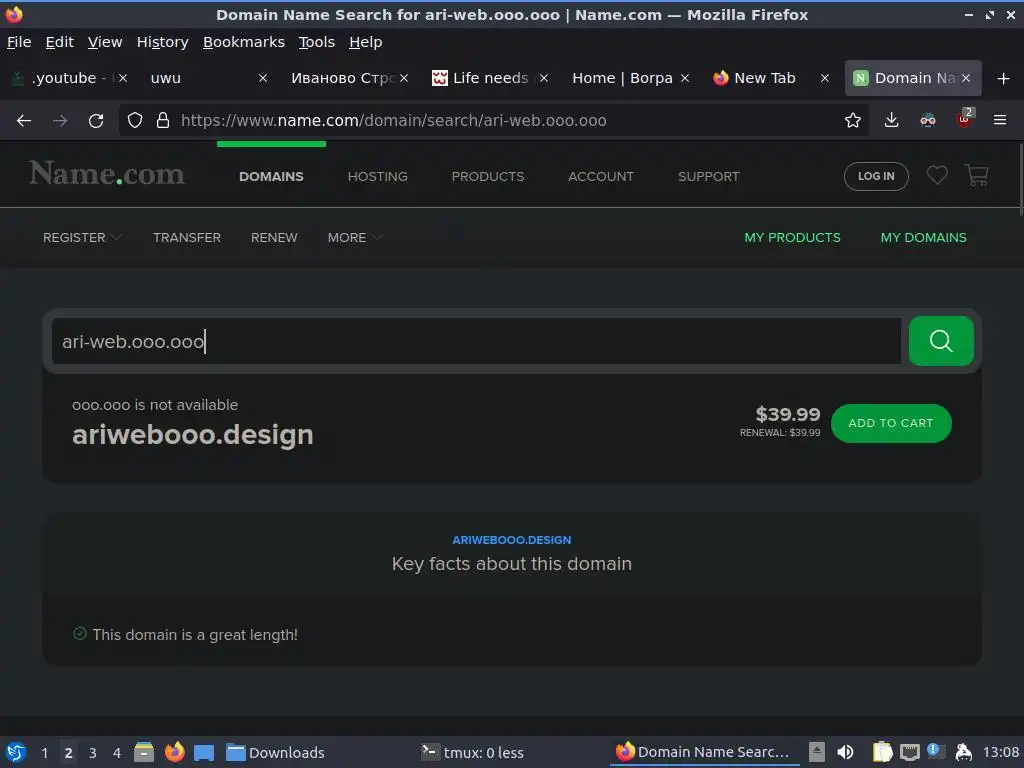Open MY PRODUCTS link
1024x768 pixels.
pyautogui.click(x=792, y=238)
